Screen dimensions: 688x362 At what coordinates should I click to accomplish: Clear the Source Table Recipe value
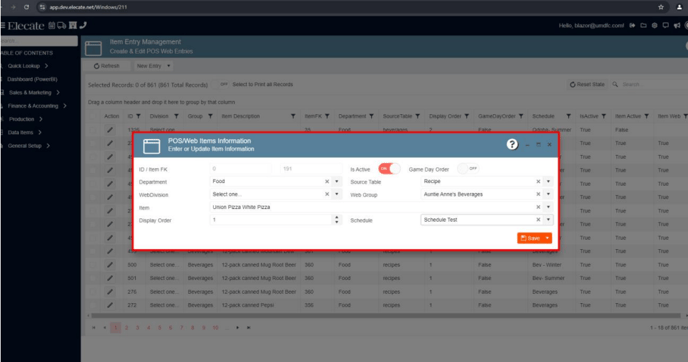538,181
